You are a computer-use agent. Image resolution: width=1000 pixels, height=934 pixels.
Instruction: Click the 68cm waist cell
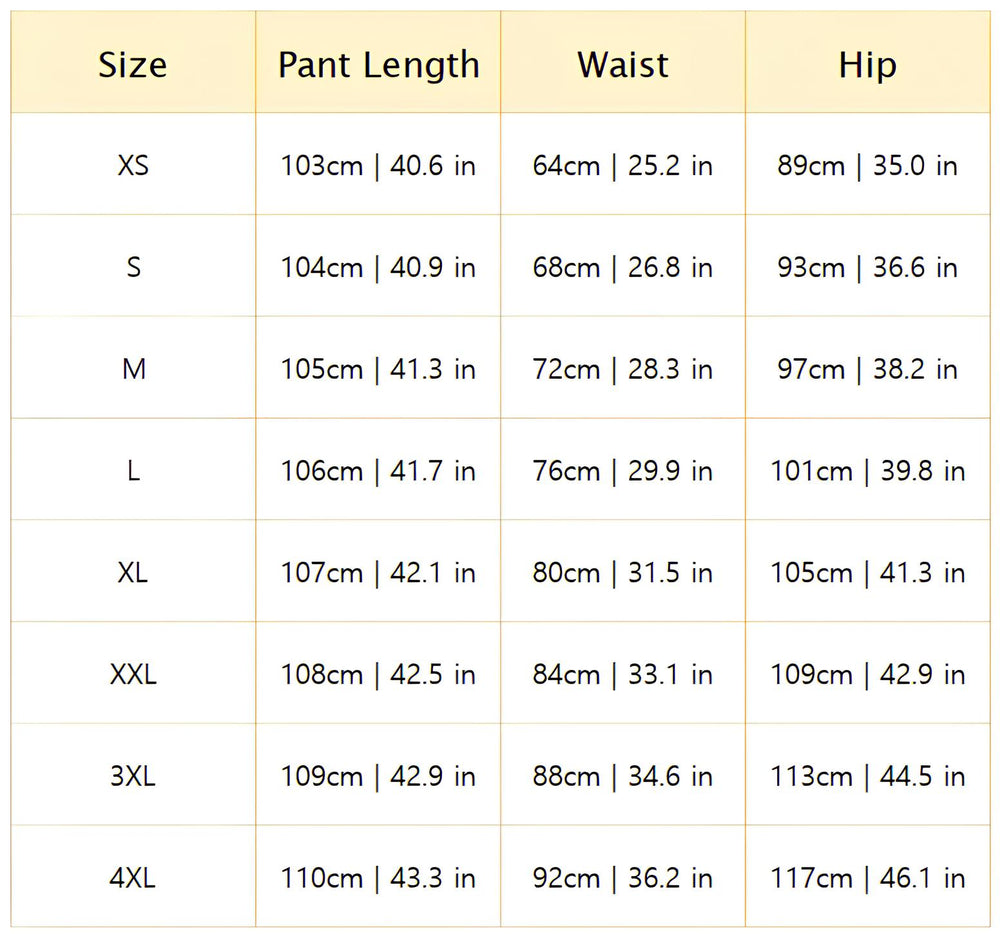click(x=623, y=267)
